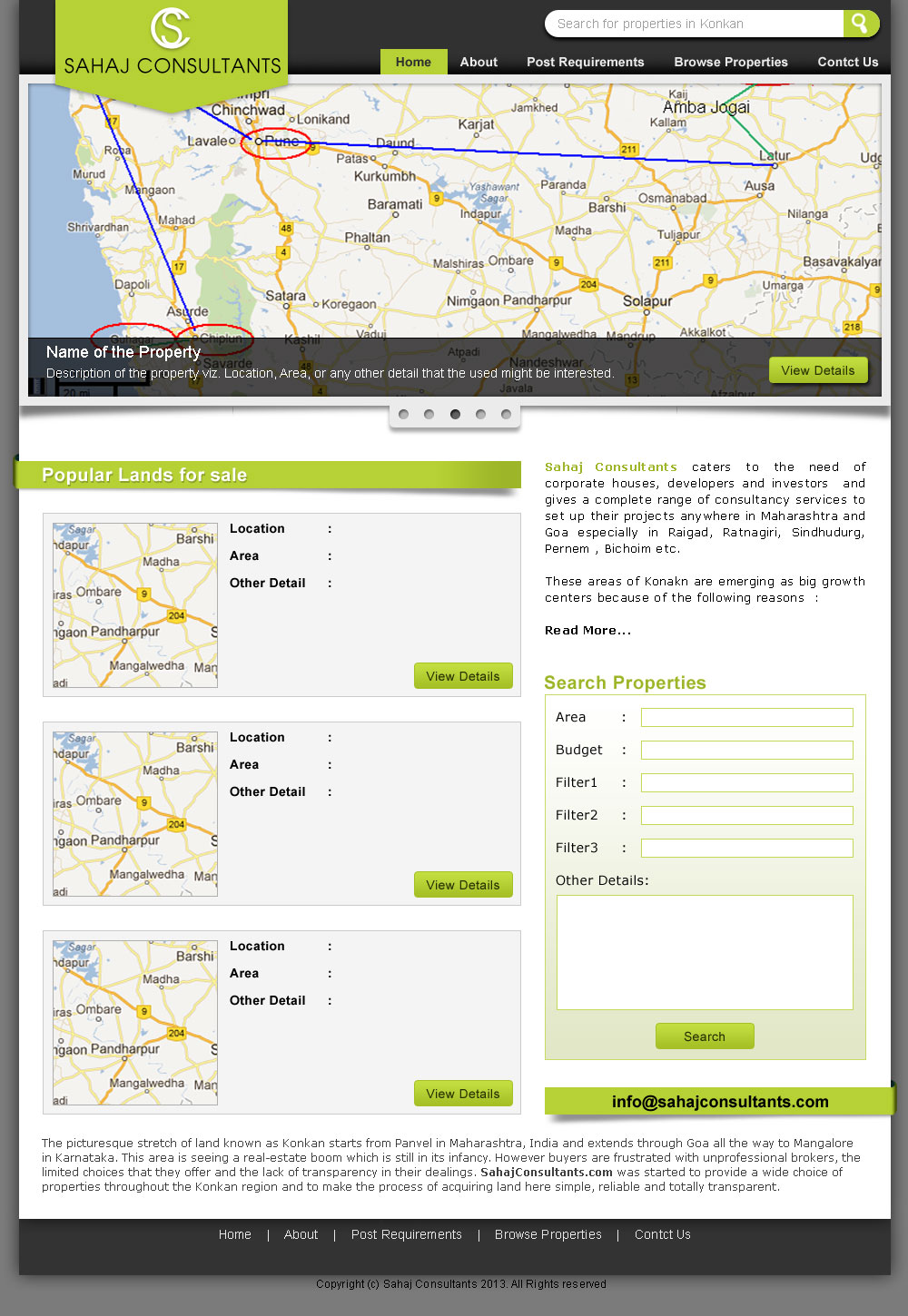Click the info@sahajconsultants.com email banner
The image size is (908, 1316).
pyautogui.click(x=719, y=1102)
